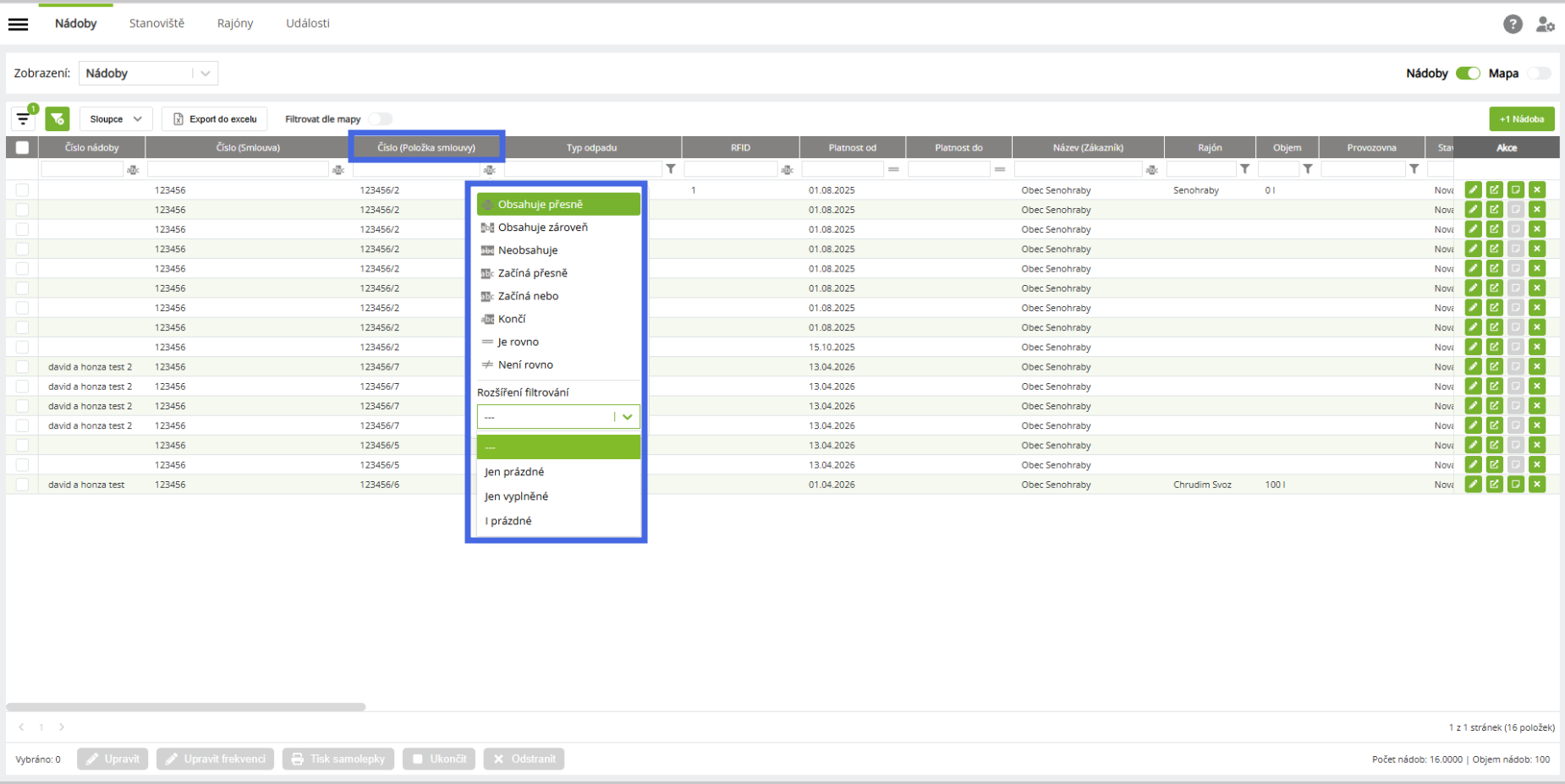Click the green clear-filter funnel button
Image resolution: width=1565 pixels, height=784 pixels.
pos(58,119)
